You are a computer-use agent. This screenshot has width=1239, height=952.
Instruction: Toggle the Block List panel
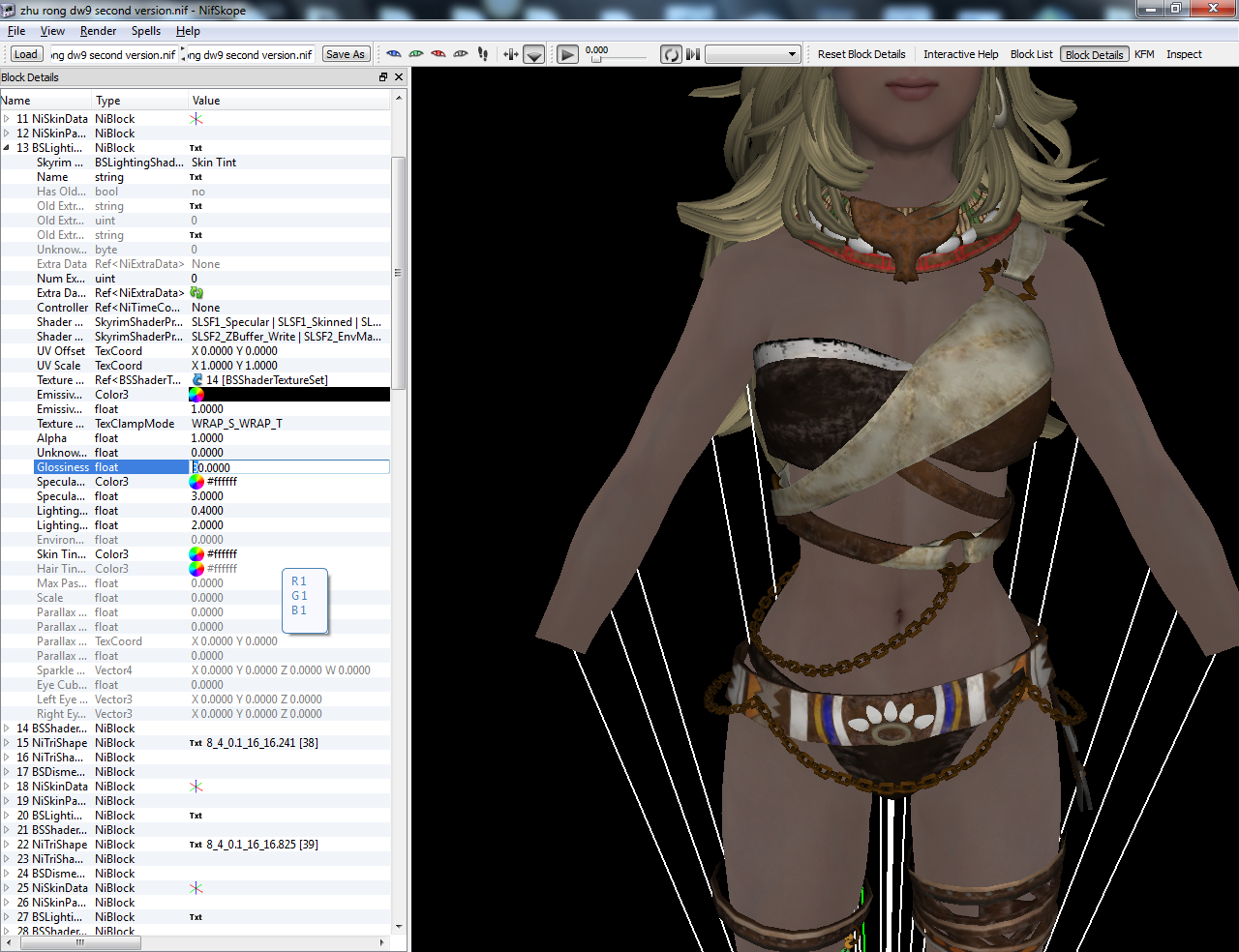click(x=1031, y=54)
